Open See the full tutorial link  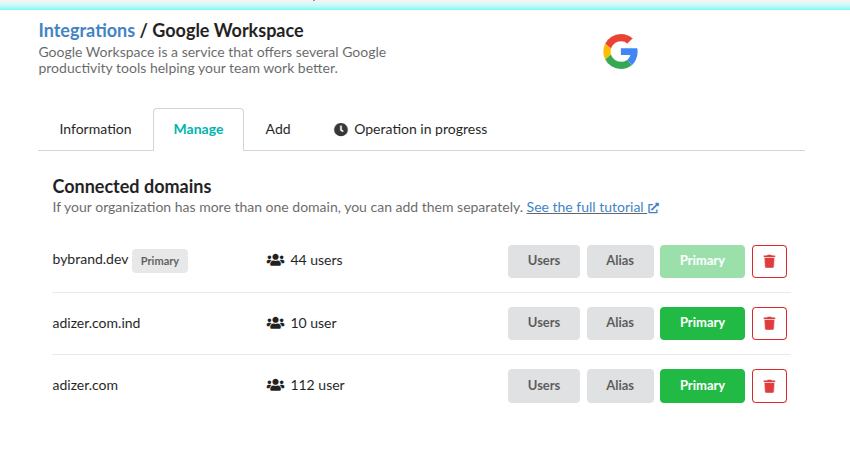593,208
